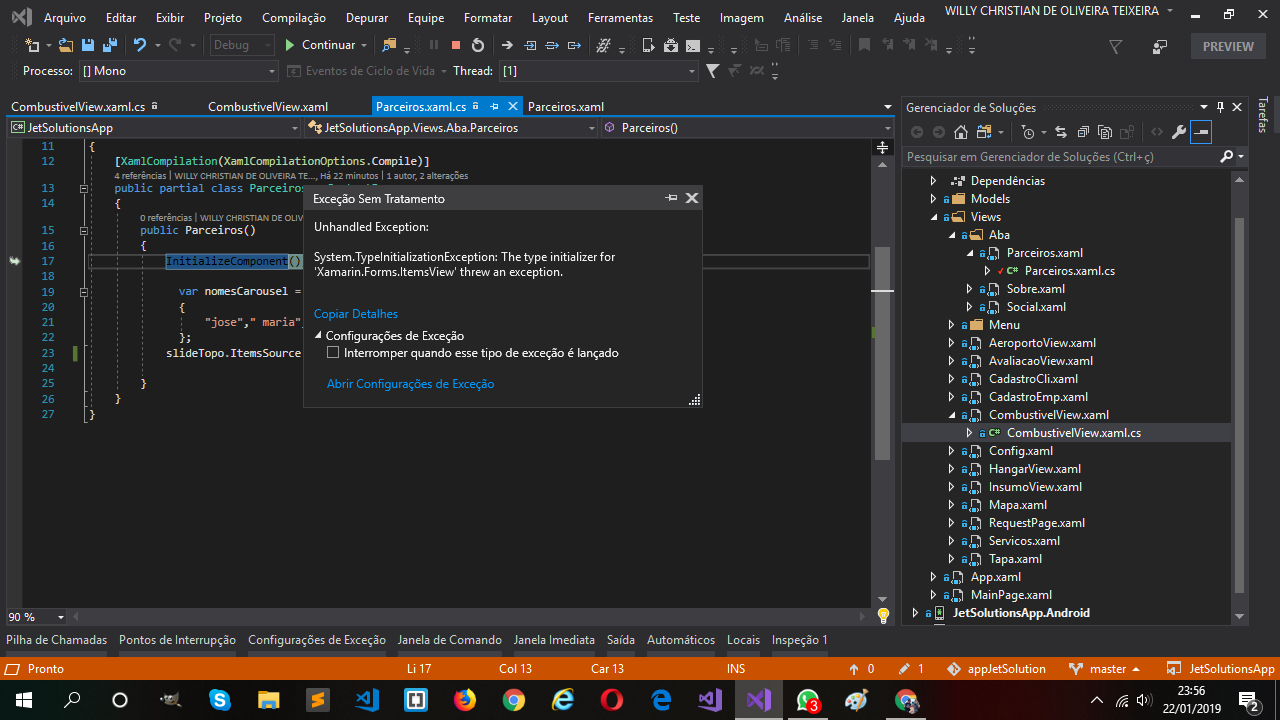
Task: Click the Collapse All icon in solution explorer
Action: click(x=1082, y=132)
